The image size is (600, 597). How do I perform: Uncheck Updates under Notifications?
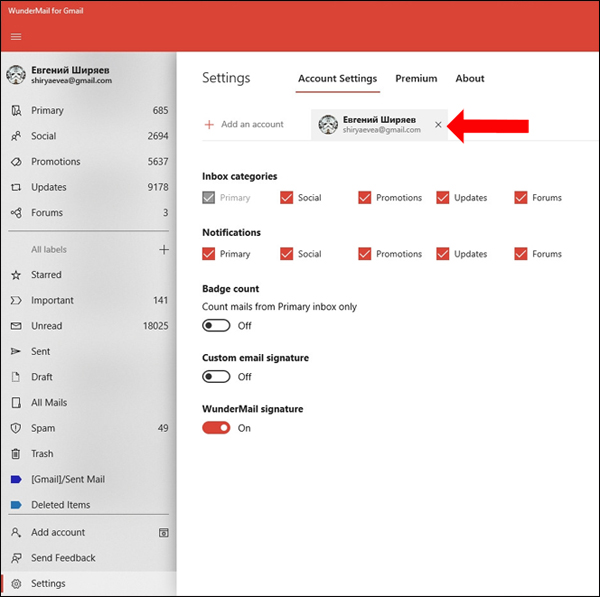coord(442,254)
